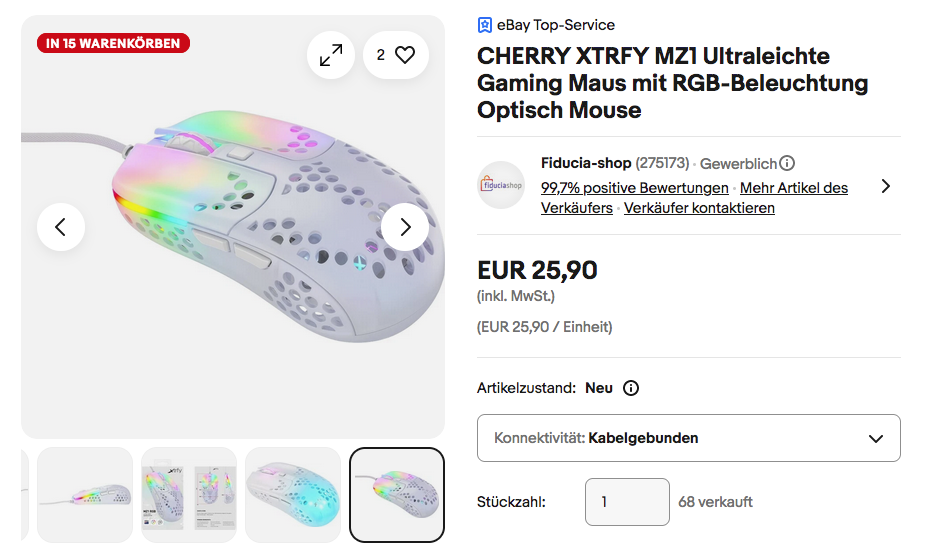
Task: Open Mehr Artikel des Verkäufers link
Action: 794,188
